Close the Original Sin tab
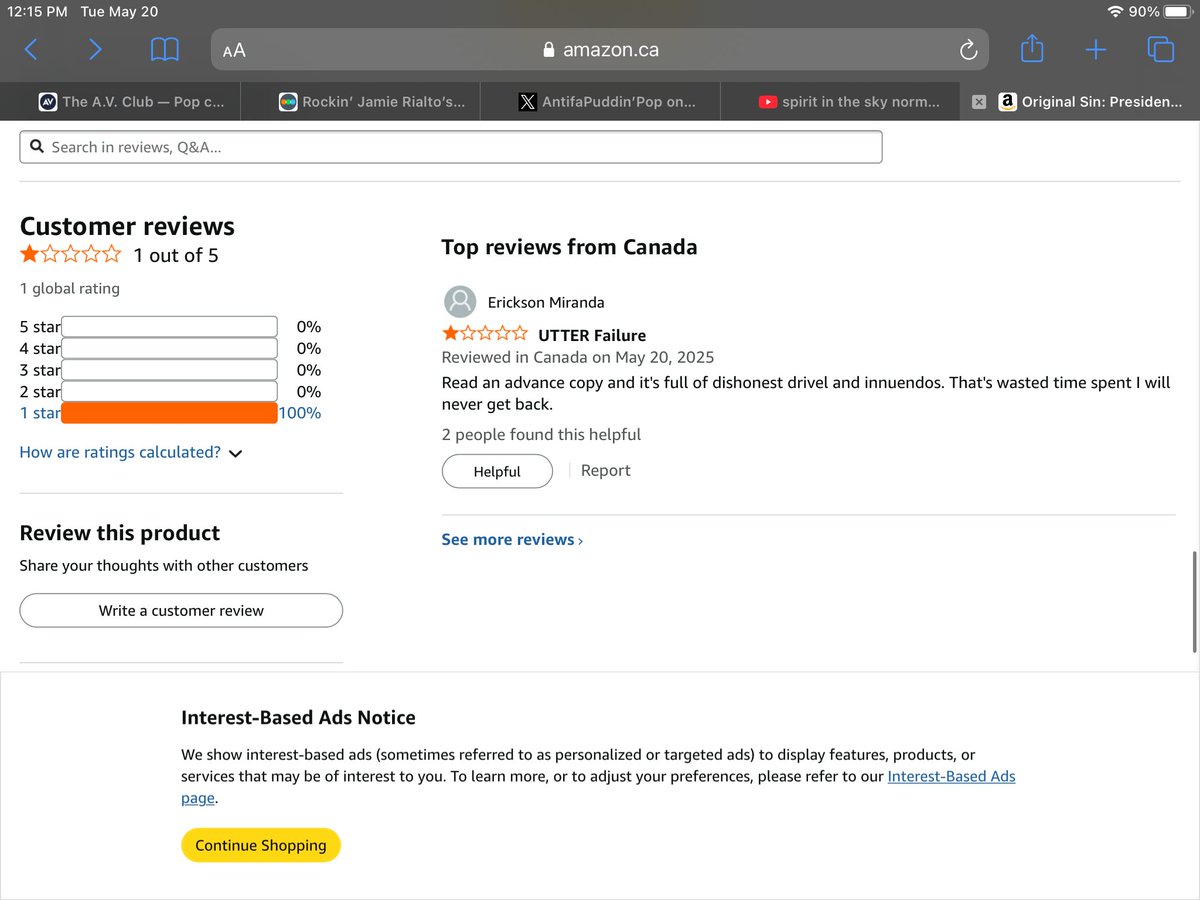 click(979, 101)
